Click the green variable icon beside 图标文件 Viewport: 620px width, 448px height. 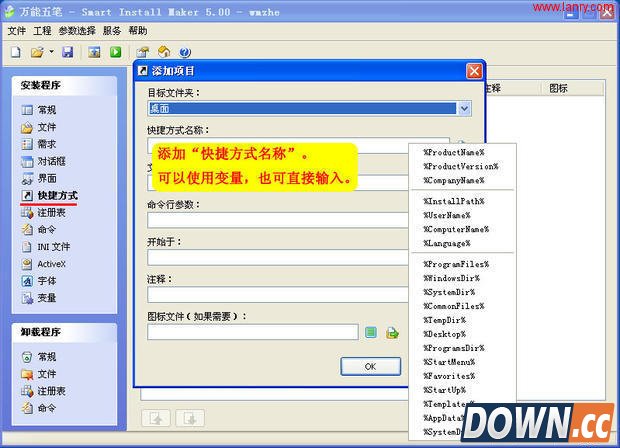click(370, 332)
